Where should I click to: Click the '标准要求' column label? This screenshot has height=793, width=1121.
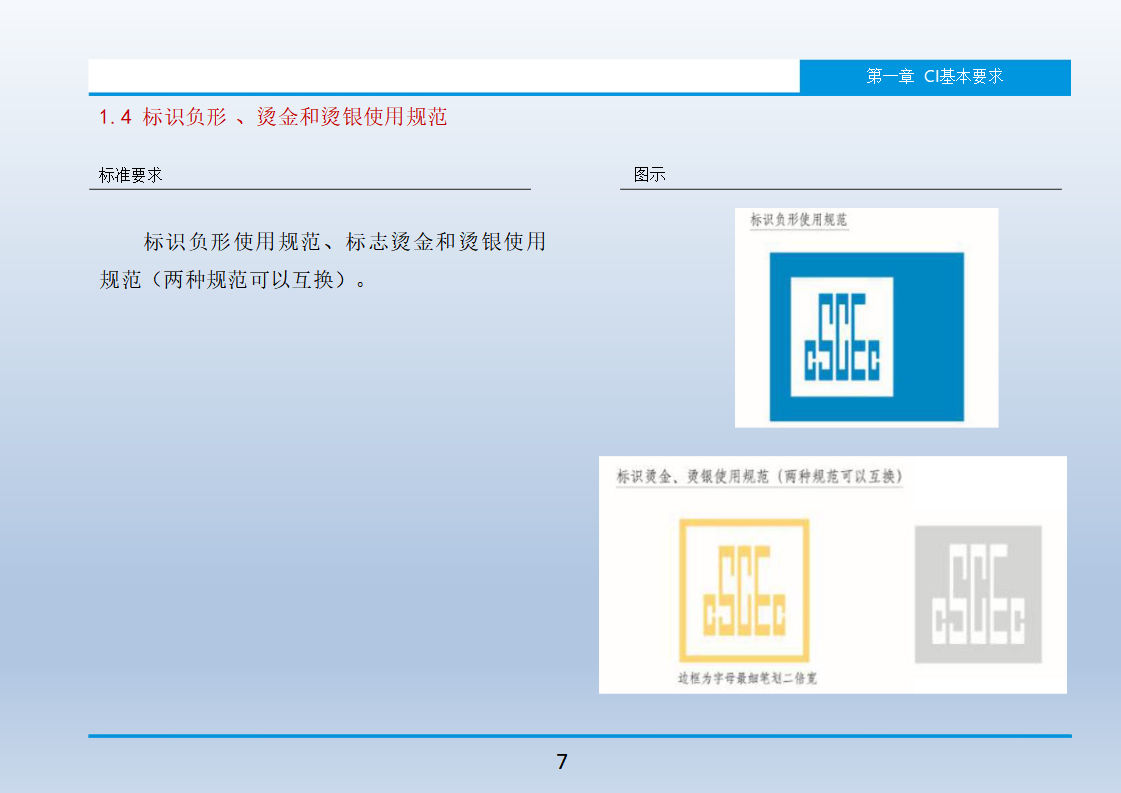130,175
